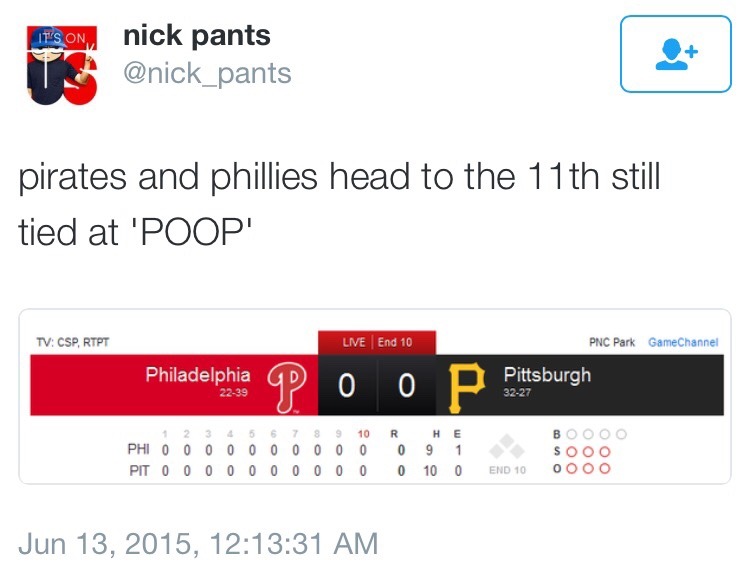Image resolution: width=750 pixels, height=576 pixels.
Task: Click the Phillies team logo
Action: (x=290, y=385)
